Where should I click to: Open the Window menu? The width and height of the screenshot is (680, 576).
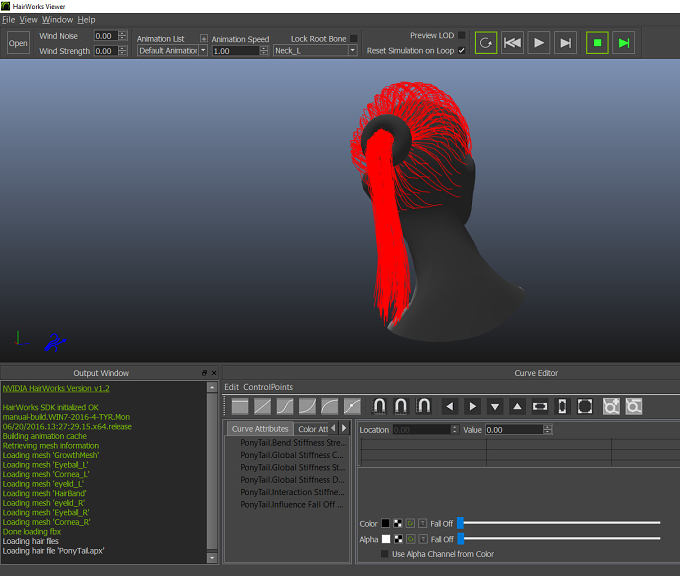[57, 20]
